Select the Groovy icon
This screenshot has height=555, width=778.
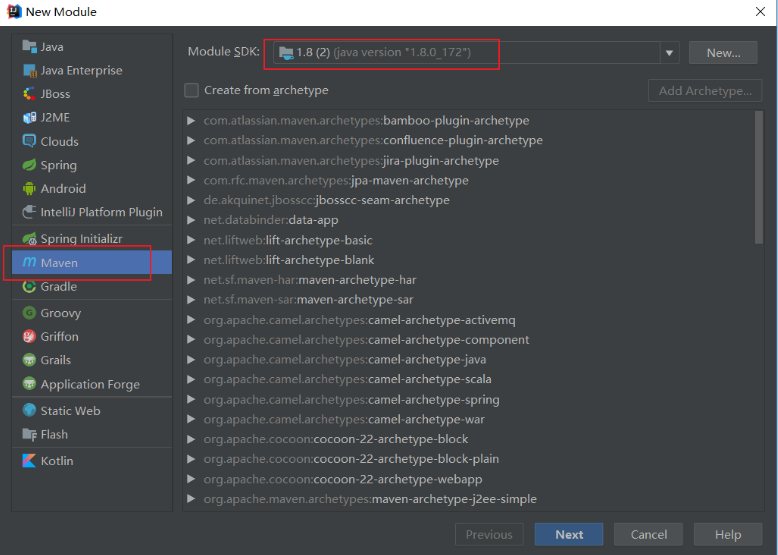coord(29,313)
